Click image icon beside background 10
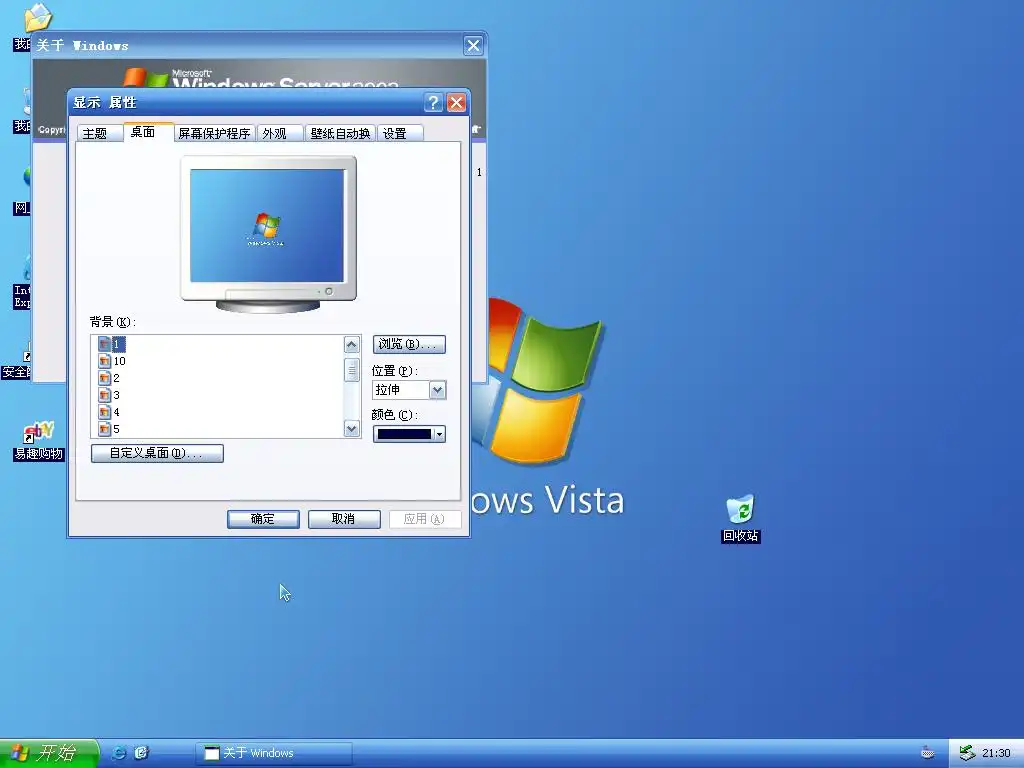Screen dimensions: 1024x768 pyautogui.click(x=104, y=361)
